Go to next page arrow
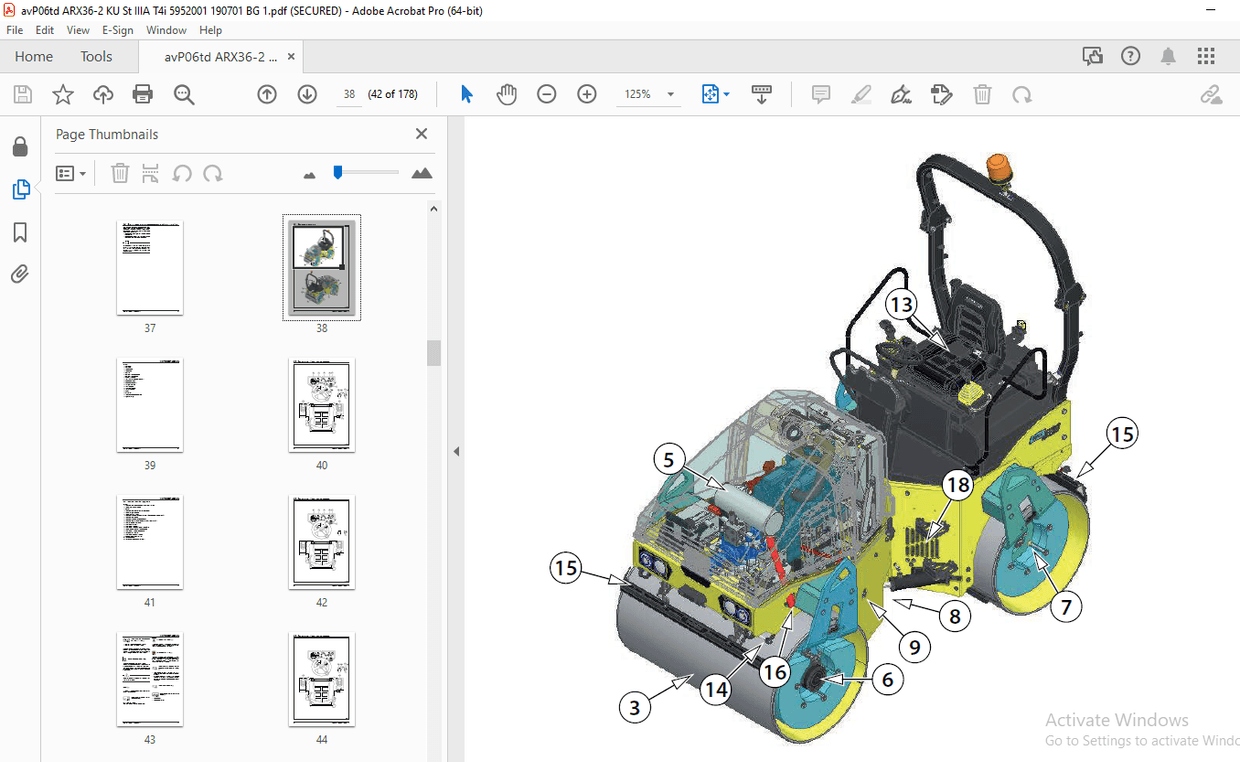 pos(307,95)
